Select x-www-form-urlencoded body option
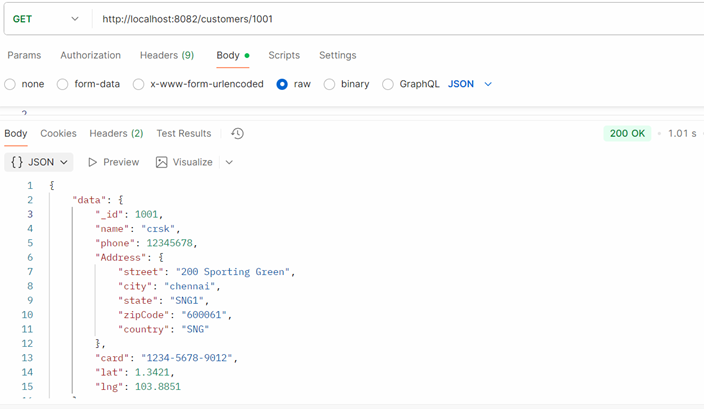The image size is (704, 409). pos(139,84)
